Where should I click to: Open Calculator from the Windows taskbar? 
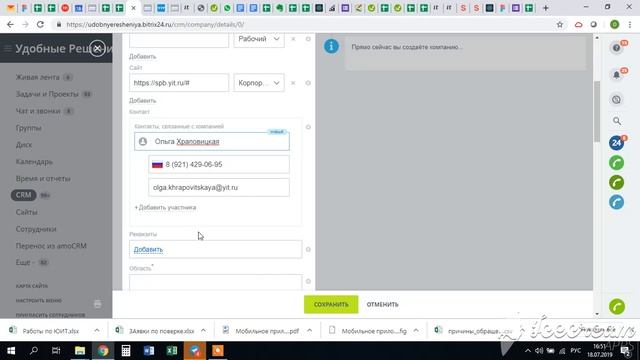pyautogui.click(x=126, y=351)
